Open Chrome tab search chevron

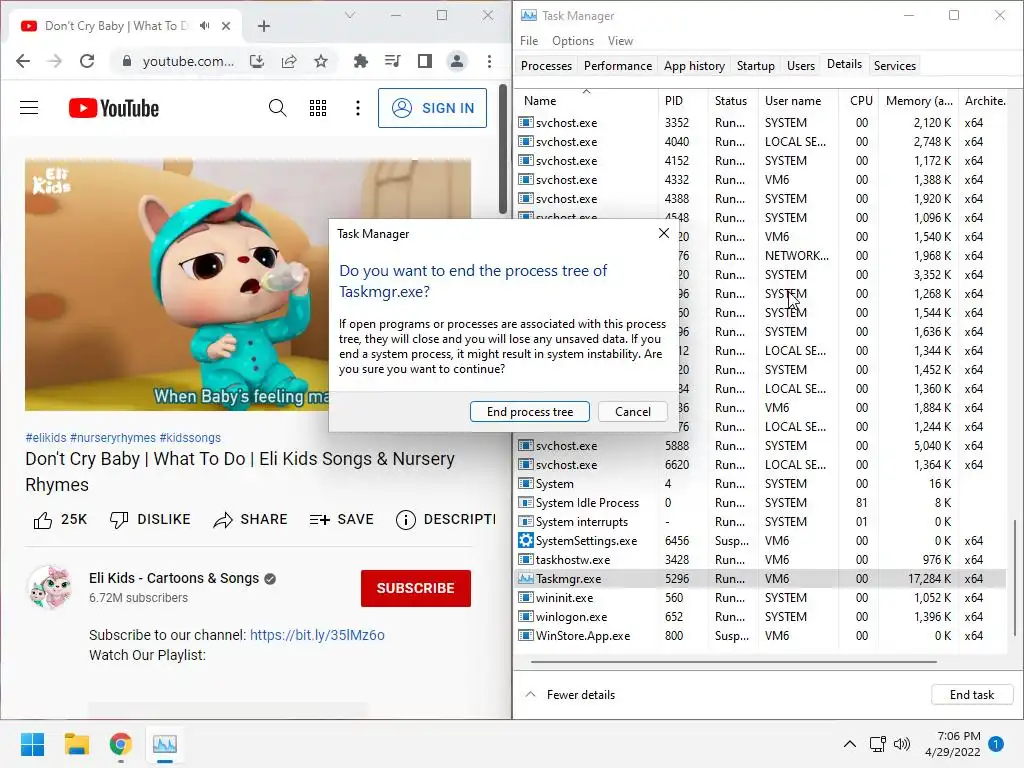click(350, 15)
